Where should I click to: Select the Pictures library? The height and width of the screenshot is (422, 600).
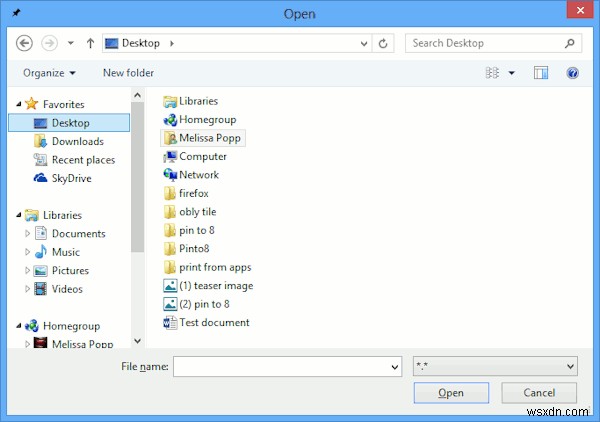pos(70,270)
